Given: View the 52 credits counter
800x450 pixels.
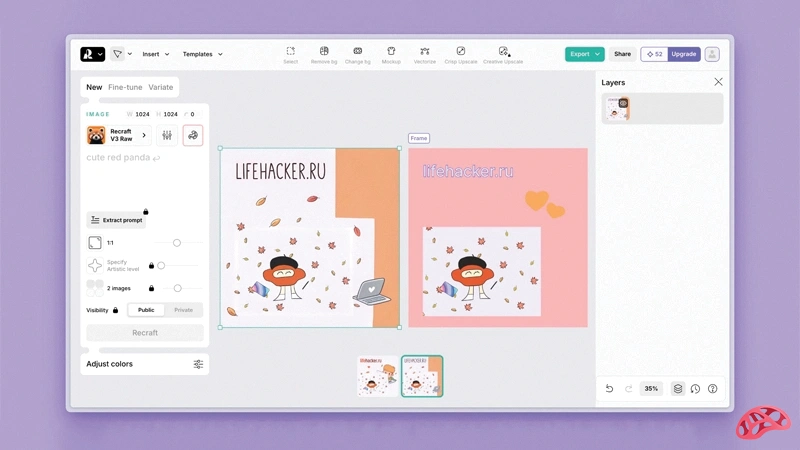Looking at the screenshot, I should pos(655,54).
